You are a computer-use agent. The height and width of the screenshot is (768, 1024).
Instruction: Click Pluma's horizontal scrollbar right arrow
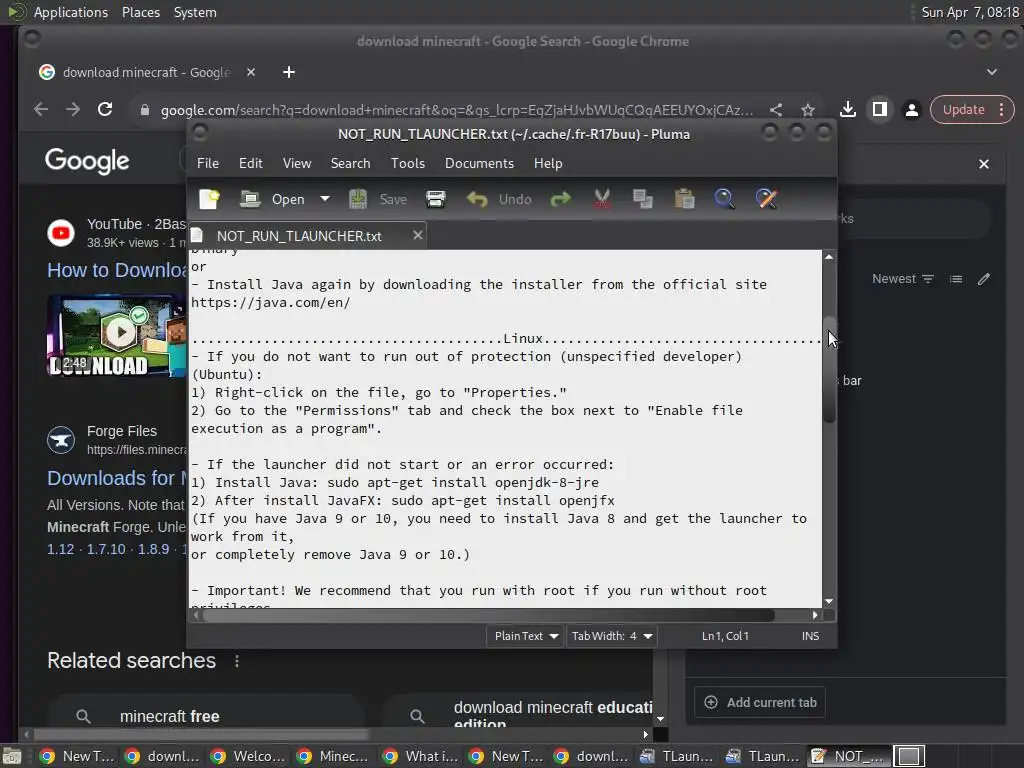coord(815,615)
